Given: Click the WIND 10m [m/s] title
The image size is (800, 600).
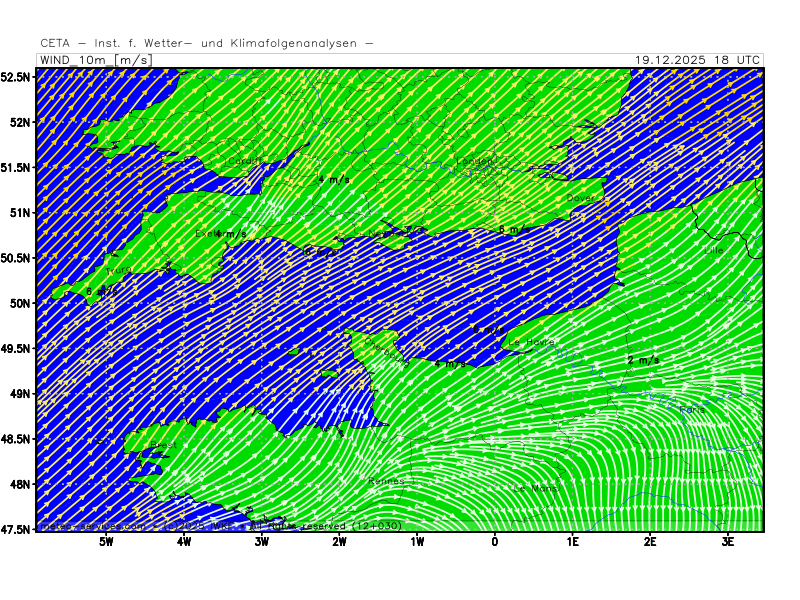Looking at the screenshot, I should 96,60.
